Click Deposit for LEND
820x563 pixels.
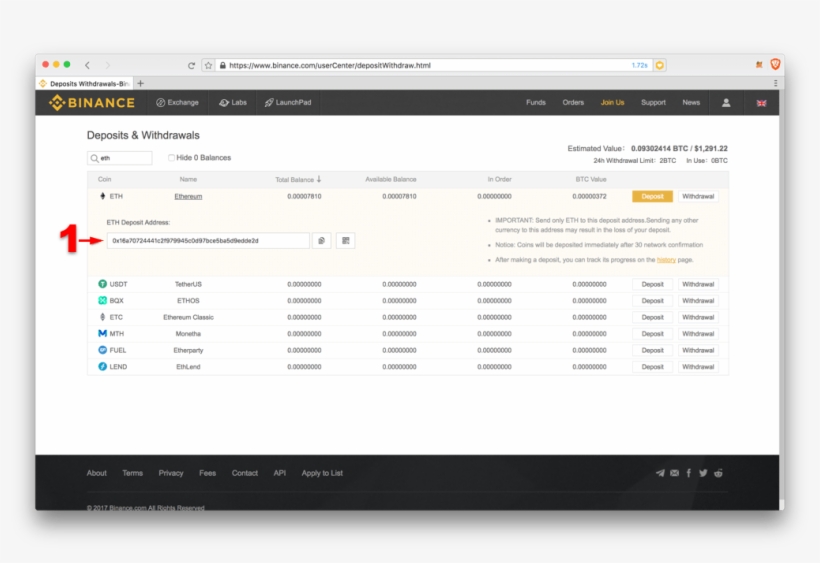pos(652,367)
